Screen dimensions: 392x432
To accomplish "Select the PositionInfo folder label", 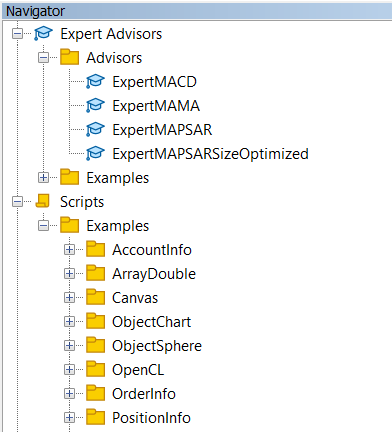I will pos(151,418).
